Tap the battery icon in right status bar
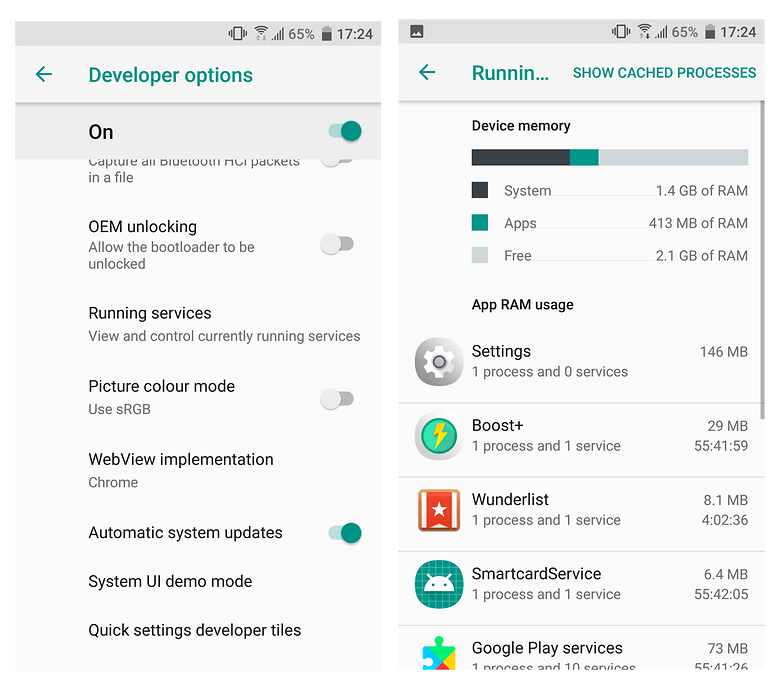 710,31
